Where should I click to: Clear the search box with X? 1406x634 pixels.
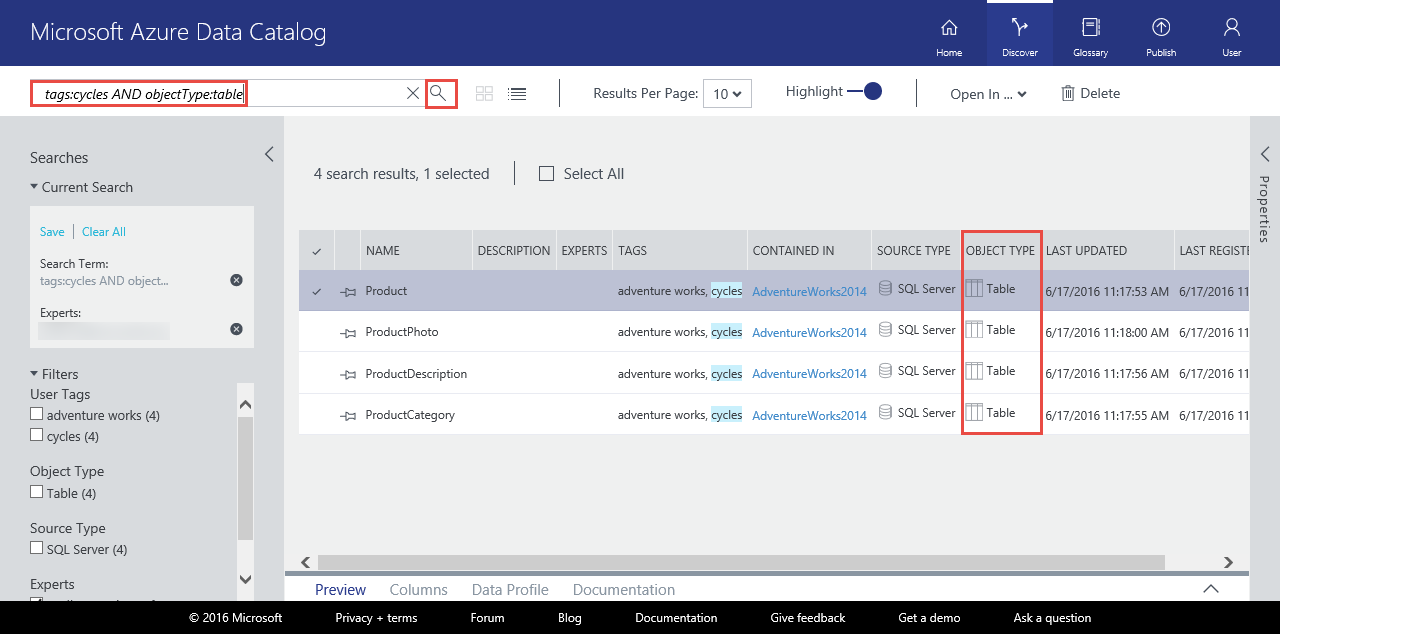[412, 93]
